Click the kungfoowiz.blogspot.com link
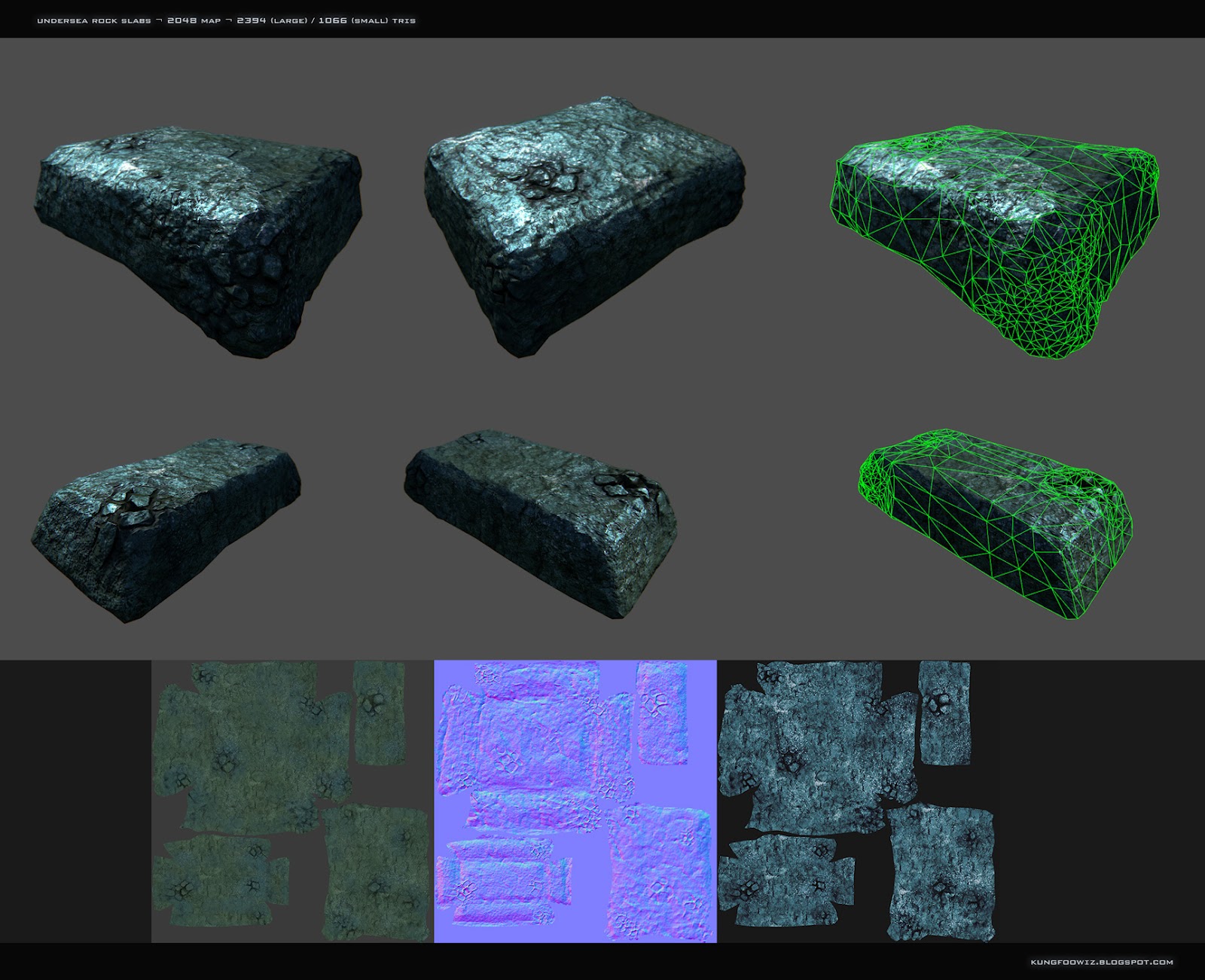Viewport: 1205px width, 980px height. point(1102,962)
